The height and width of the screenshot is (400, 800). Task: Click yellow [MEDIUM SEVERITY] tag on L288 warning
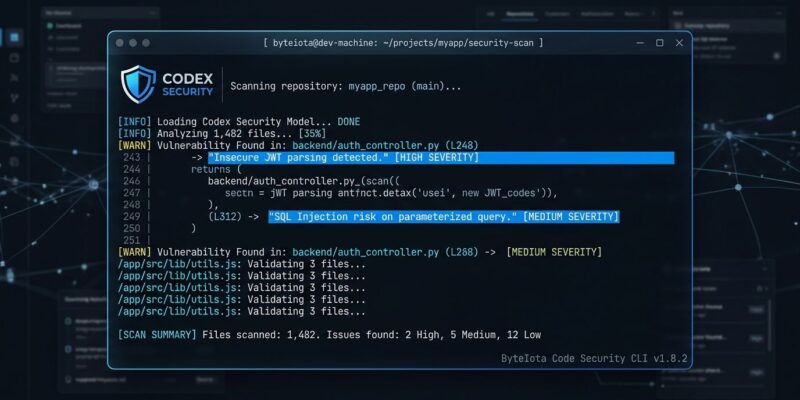[554, 252]
